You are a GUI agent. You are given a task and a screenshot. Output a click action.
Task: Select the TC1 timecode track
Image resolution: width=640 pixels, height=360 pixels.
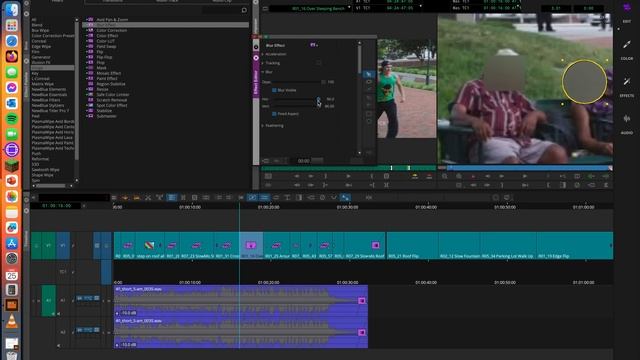click(63, 271)
